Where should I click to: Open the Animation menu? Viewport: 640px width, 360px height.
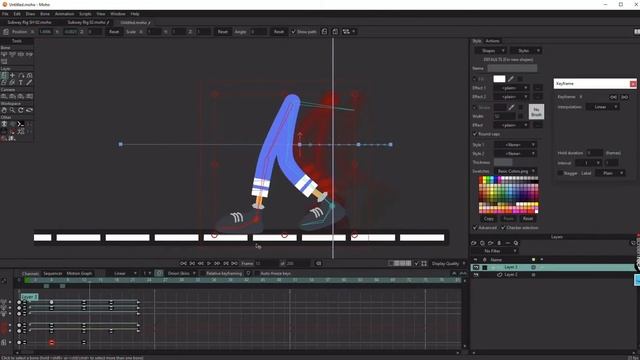pyautogui.click(x=64, y=14)
